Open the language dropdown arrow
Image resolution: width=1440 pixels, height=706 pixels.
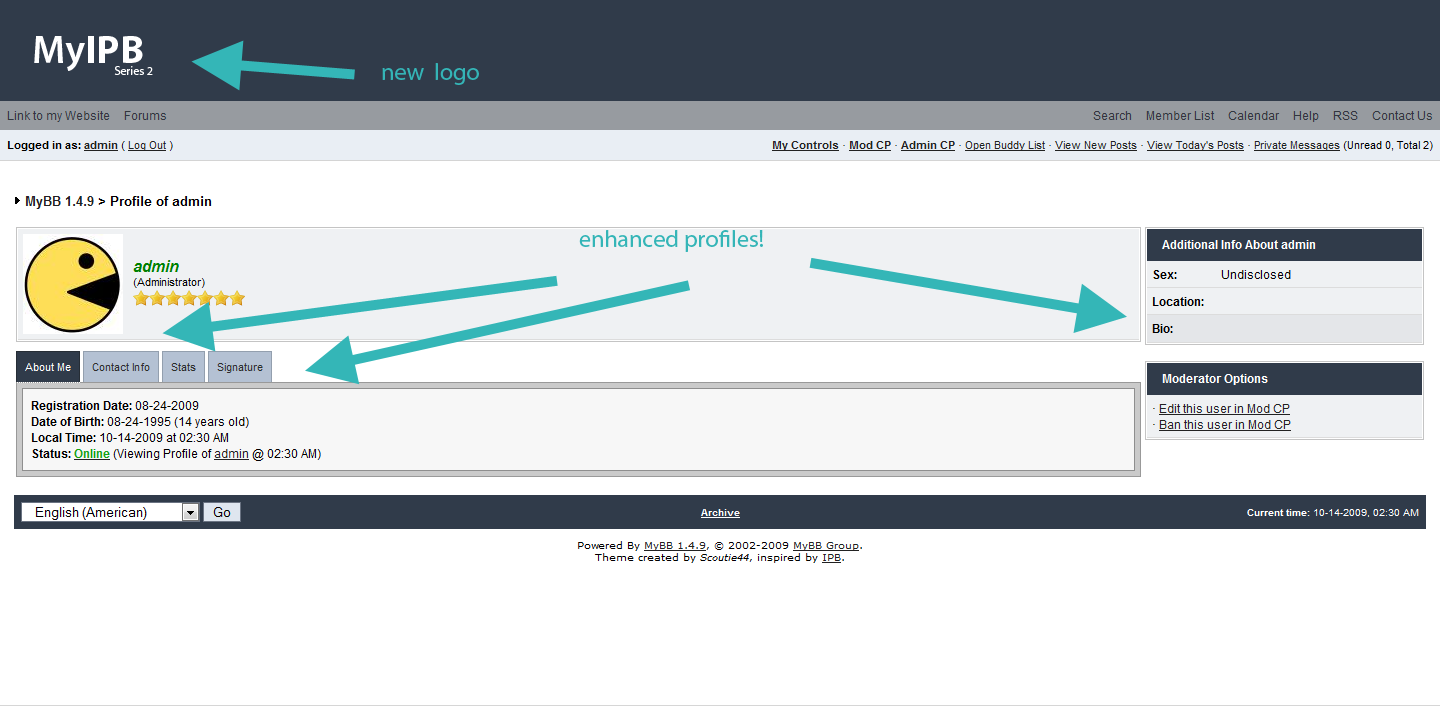(x=191, y=512)
